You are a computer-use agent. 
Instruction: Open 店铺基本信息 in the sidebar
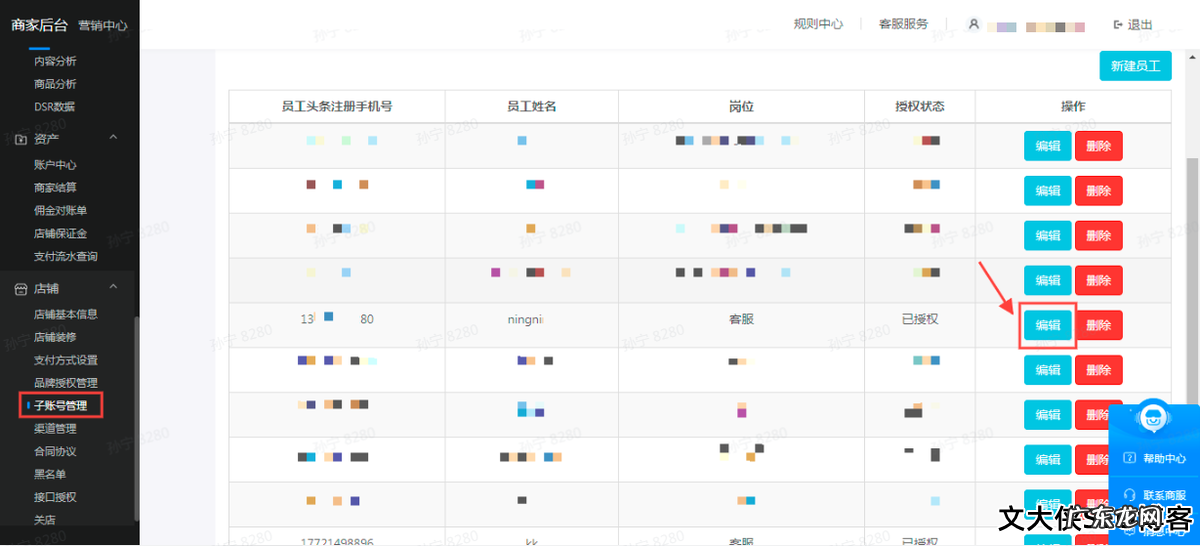tap(66, 314)
